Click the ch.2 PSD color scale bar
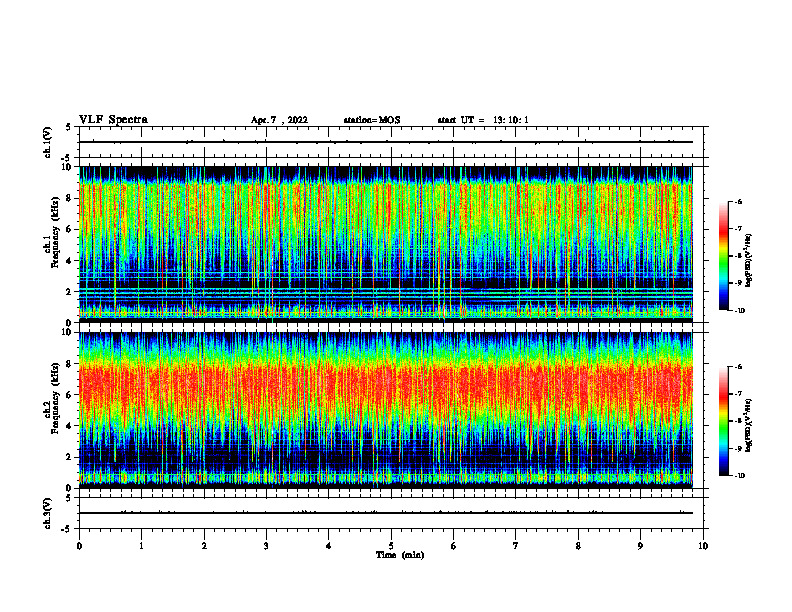The width and height of the screenshot is (792, 612). point(724,421)
